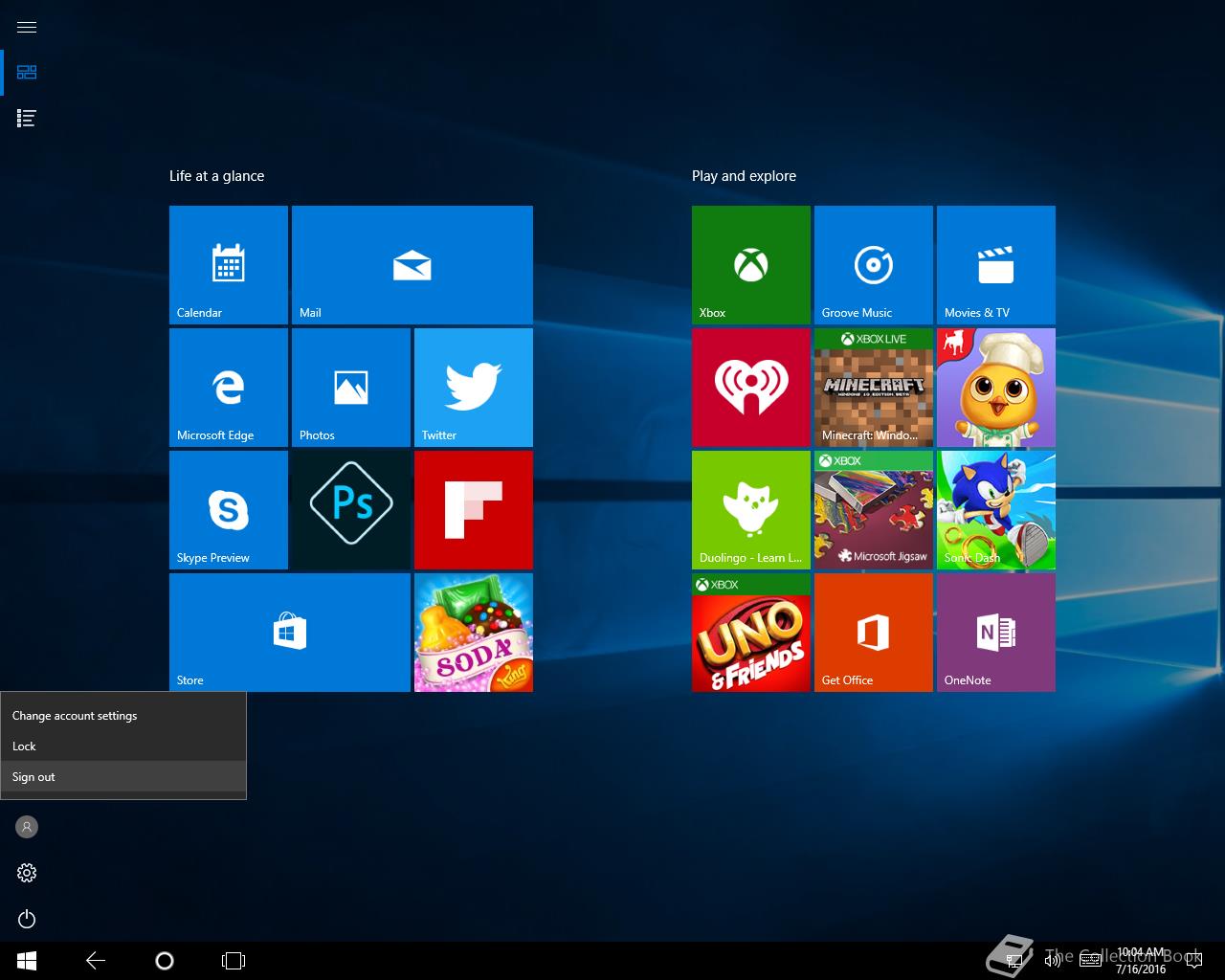This screenshot has width=1225, height=980.
Task: Launch the Mail tile
Action: pyautogui.click(x=412, y=265)
